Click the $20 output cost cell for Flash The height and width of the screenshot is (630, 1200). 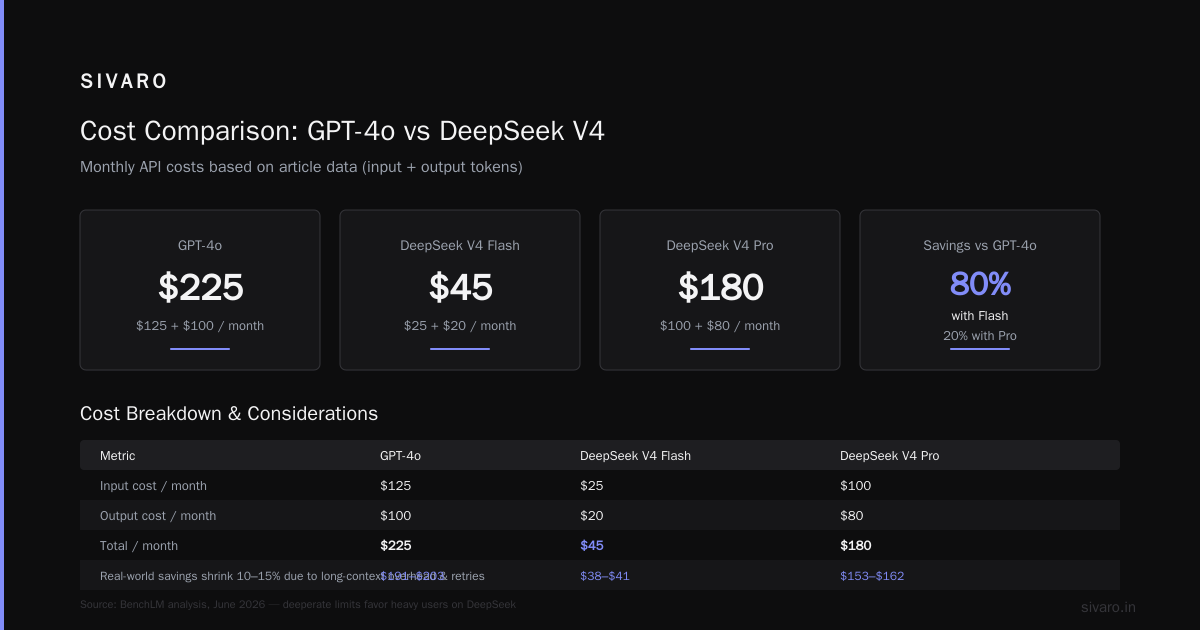pyautogui.click(x=592, y=515)
